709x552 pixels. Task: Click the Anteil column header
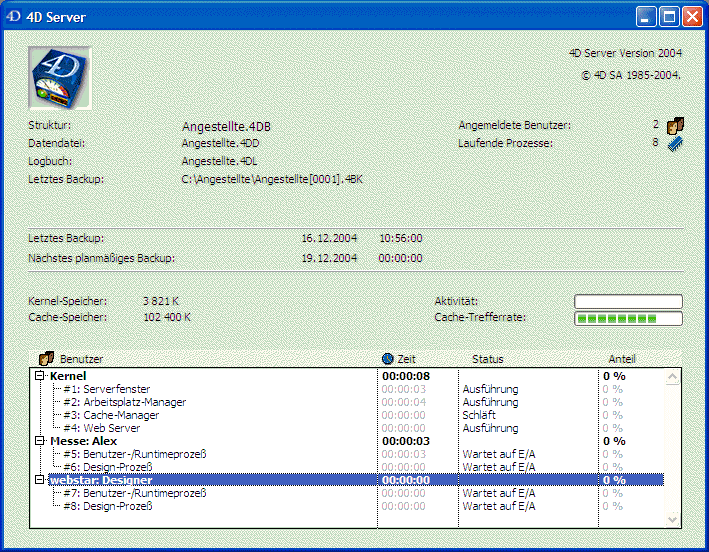(x=621, y=359)
